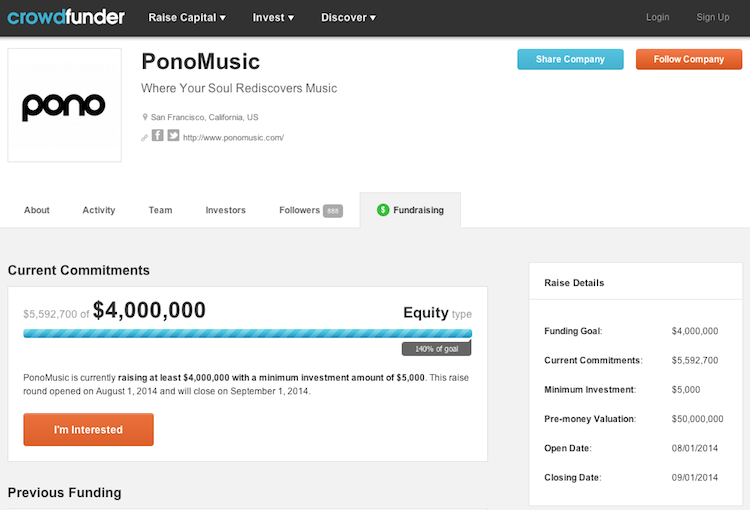The width and height of the screenshot is (750, 510).
Task: Click the I'm Interested button
Action: (x=88, y=430)
